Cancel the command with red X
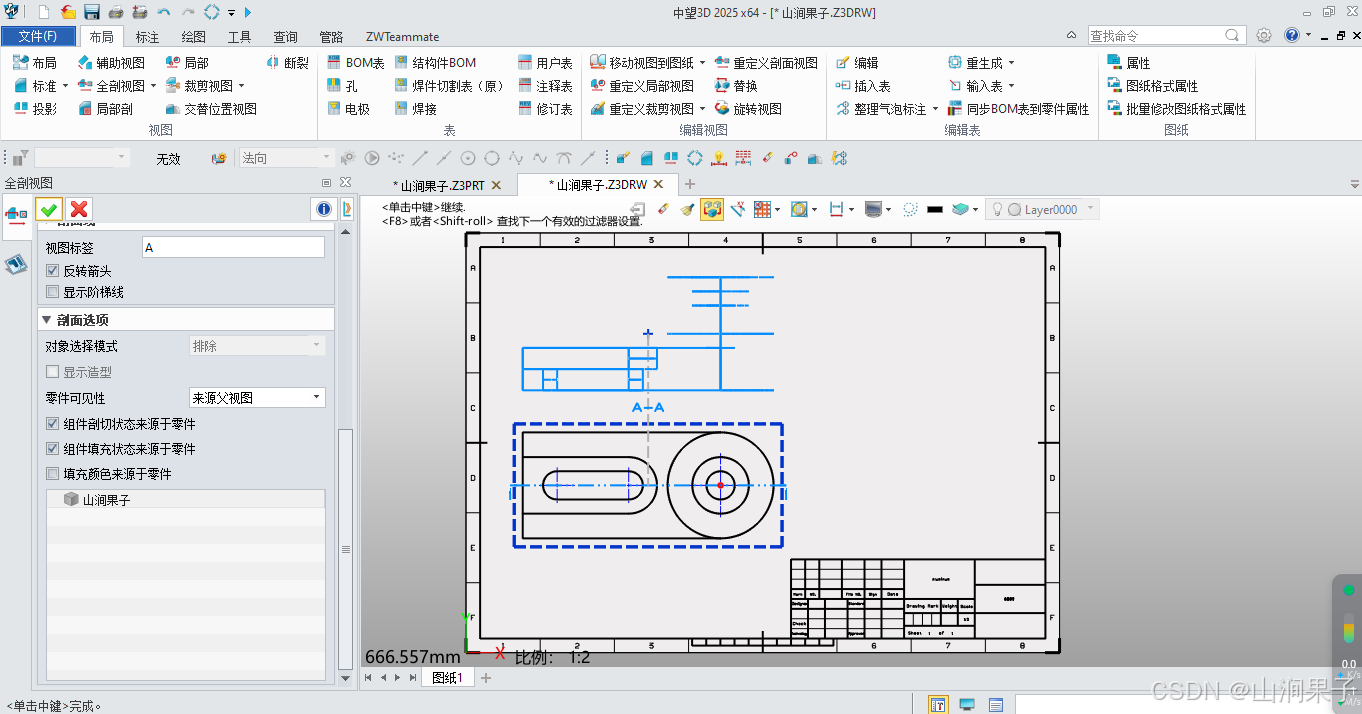1362x714 pixels. click(x=79, y=209)
